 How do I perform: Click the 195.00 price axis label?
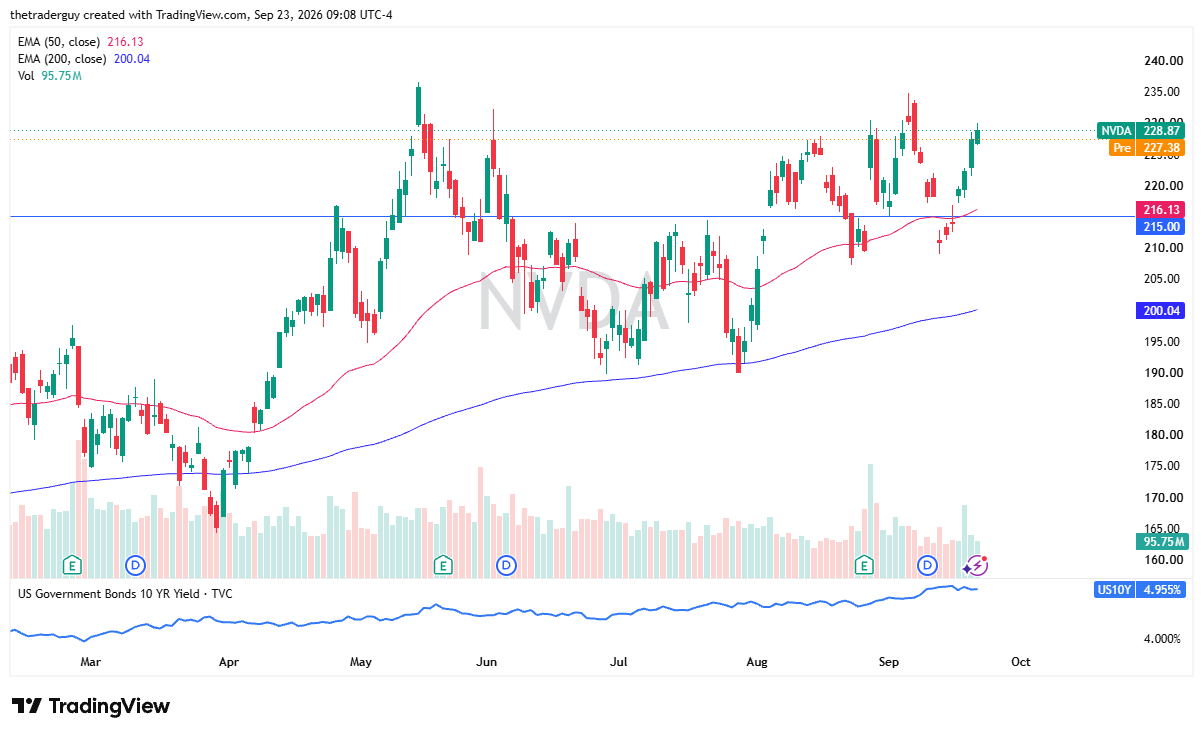(x=1164, y=341)
